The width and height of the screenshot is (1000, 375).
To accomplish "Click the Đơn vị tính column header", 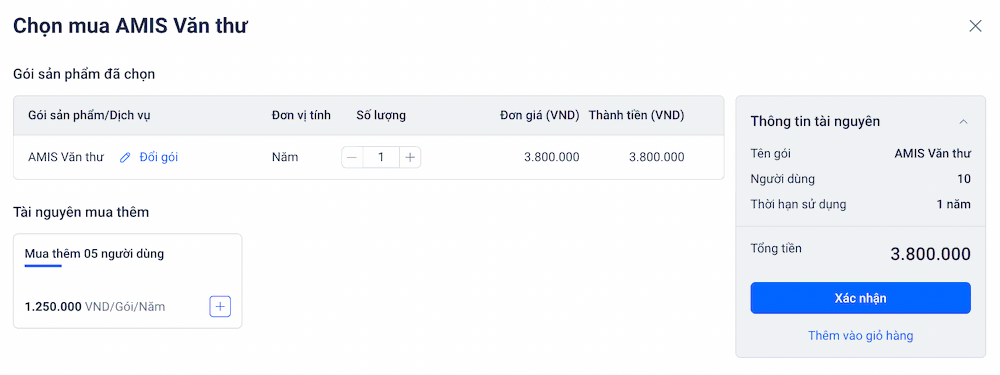I will click(x=301, y=115).
